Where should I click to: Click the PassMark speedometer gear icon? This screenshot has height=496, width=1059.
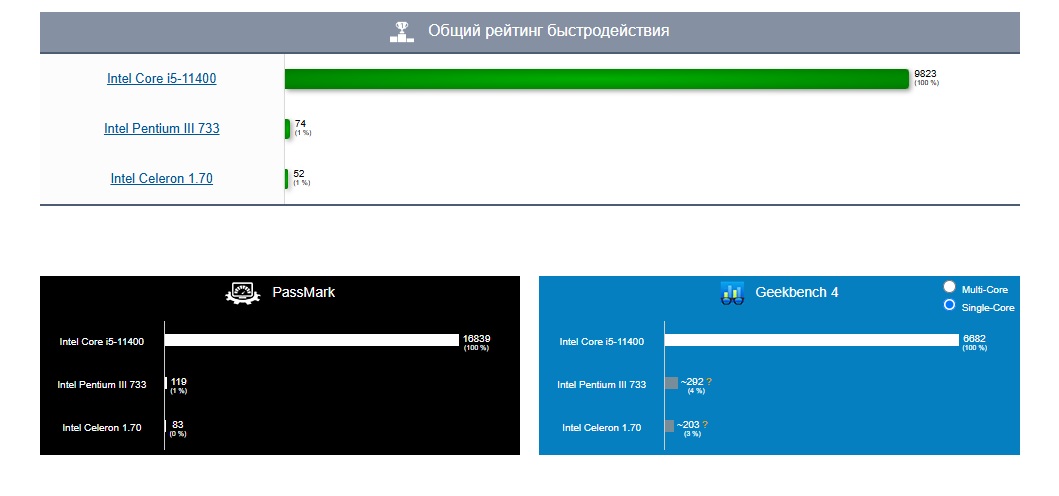coord(242,293)
